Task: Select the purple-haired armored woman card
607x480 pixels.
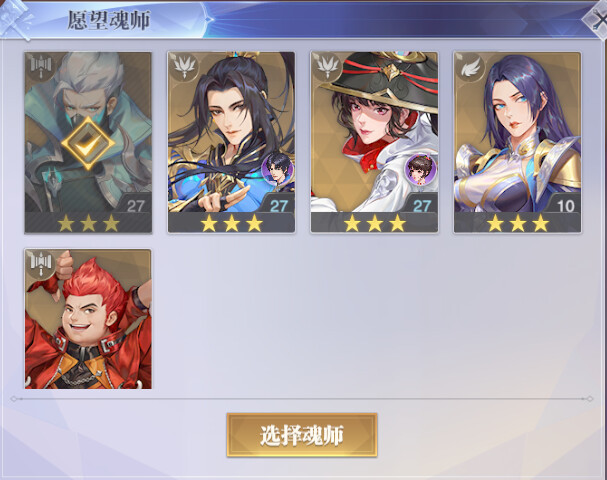Action: pos(517,143)
